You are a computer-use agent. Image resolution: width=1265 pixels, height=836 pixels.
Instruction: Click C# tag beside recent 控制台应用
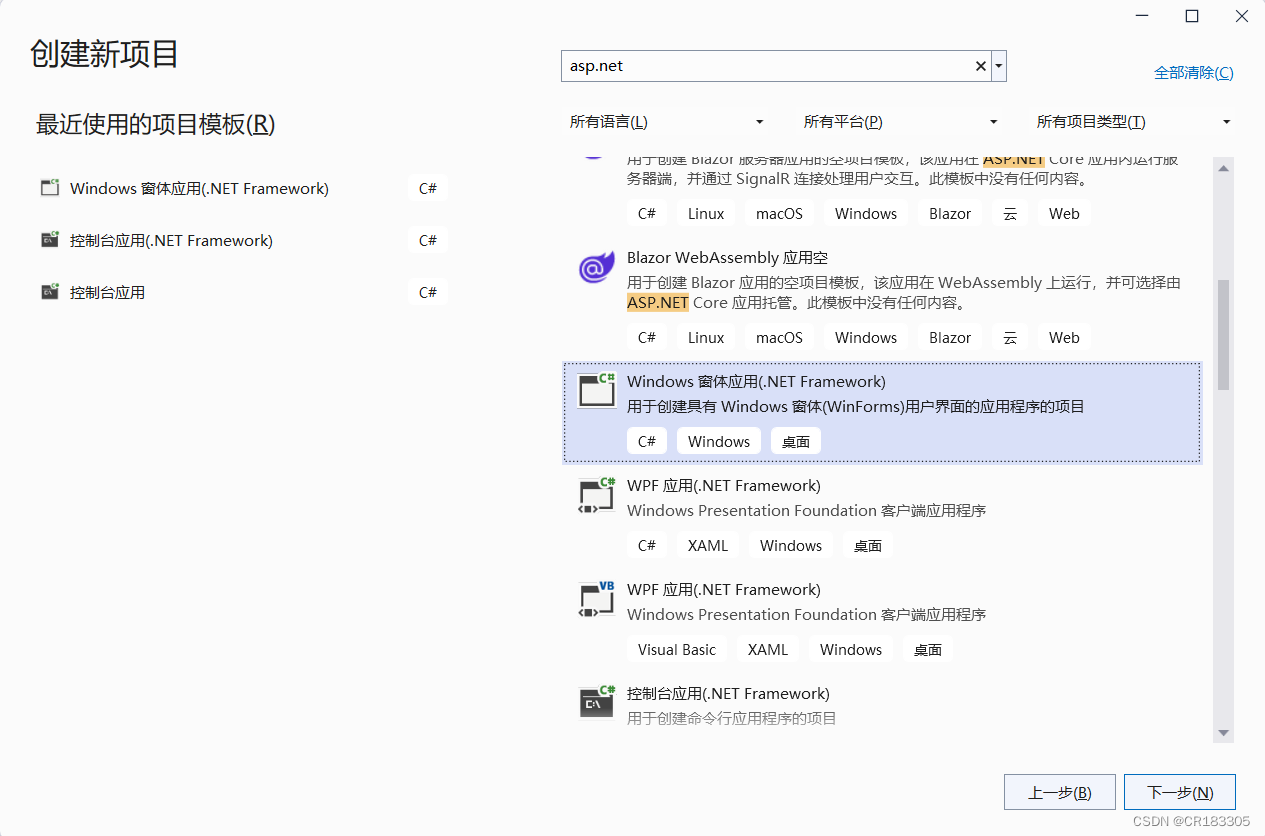428,292
